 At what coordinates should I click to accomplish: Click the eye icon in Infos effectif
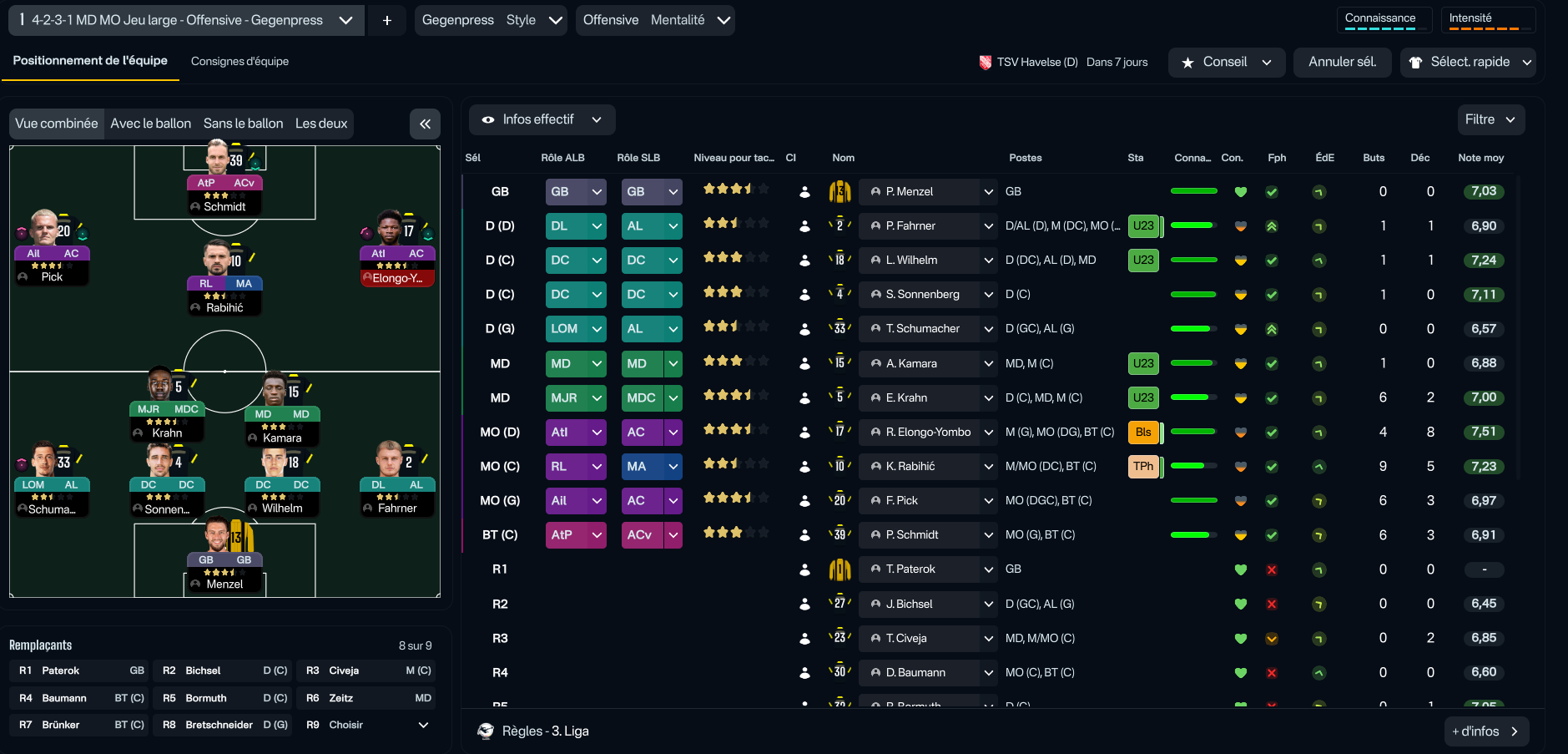click(x=488, y=120)
